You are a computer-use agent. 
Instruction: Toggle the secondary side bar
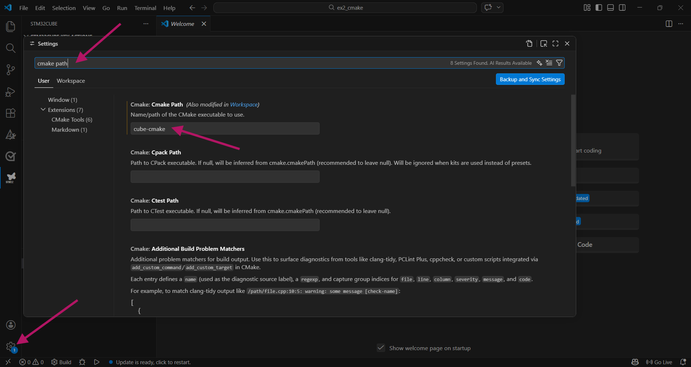click(622, 7)
